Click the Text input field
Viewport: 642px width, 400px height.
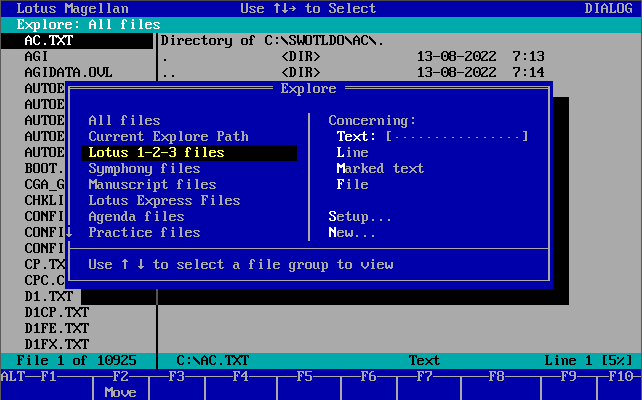[456, 137]
